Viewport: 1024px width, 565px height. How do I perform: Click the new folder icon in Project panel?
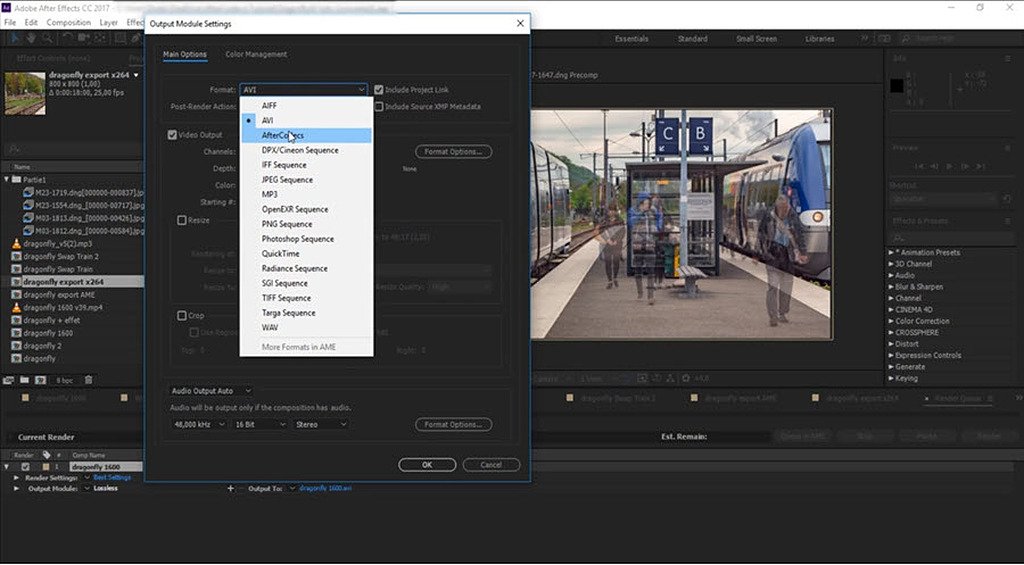coord(24,379)
